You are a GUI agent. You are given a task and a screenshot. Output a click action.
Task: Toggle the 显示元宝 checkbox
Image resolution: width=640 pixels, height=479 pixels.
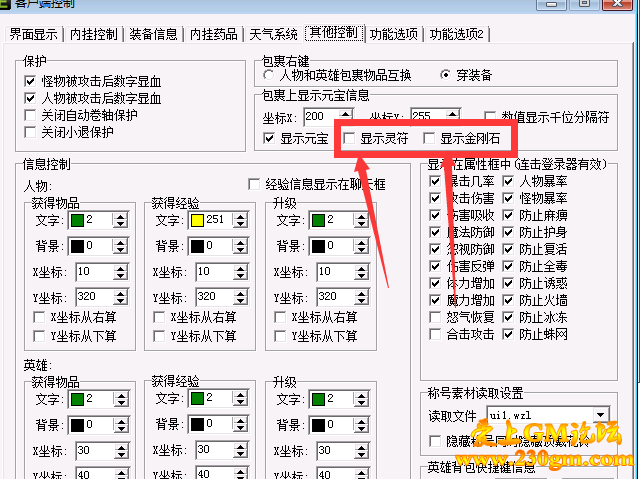tap(269, 139)
